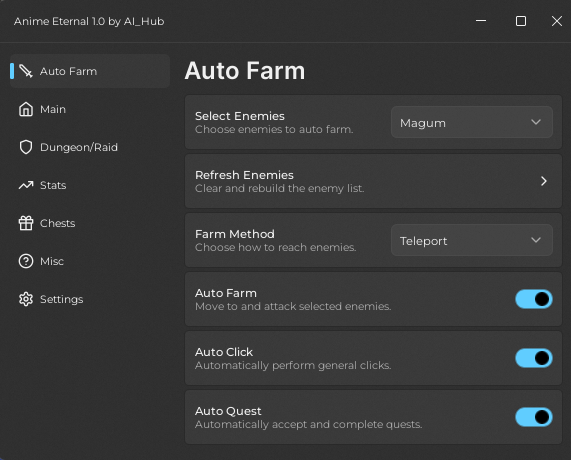Close the Anime Eternal window
Screen dimensions: 571x460
coord(557,21)
